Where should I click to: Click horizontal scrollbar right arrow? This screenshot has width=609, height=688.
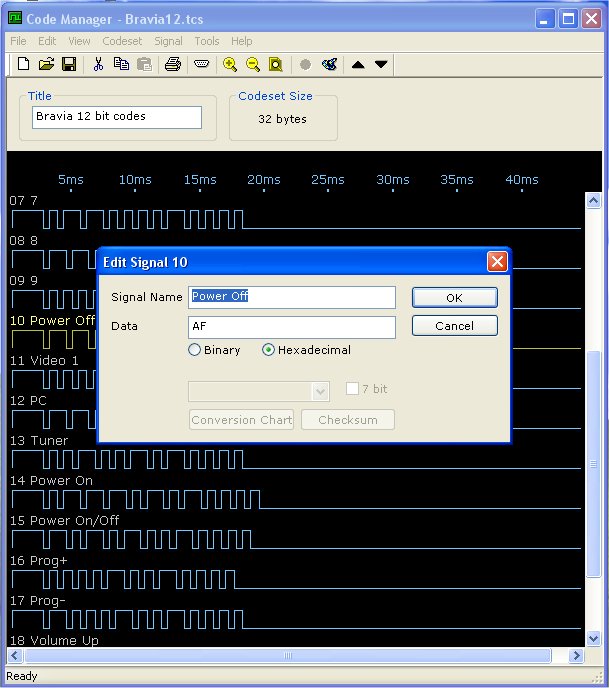[x=576, y=656]
